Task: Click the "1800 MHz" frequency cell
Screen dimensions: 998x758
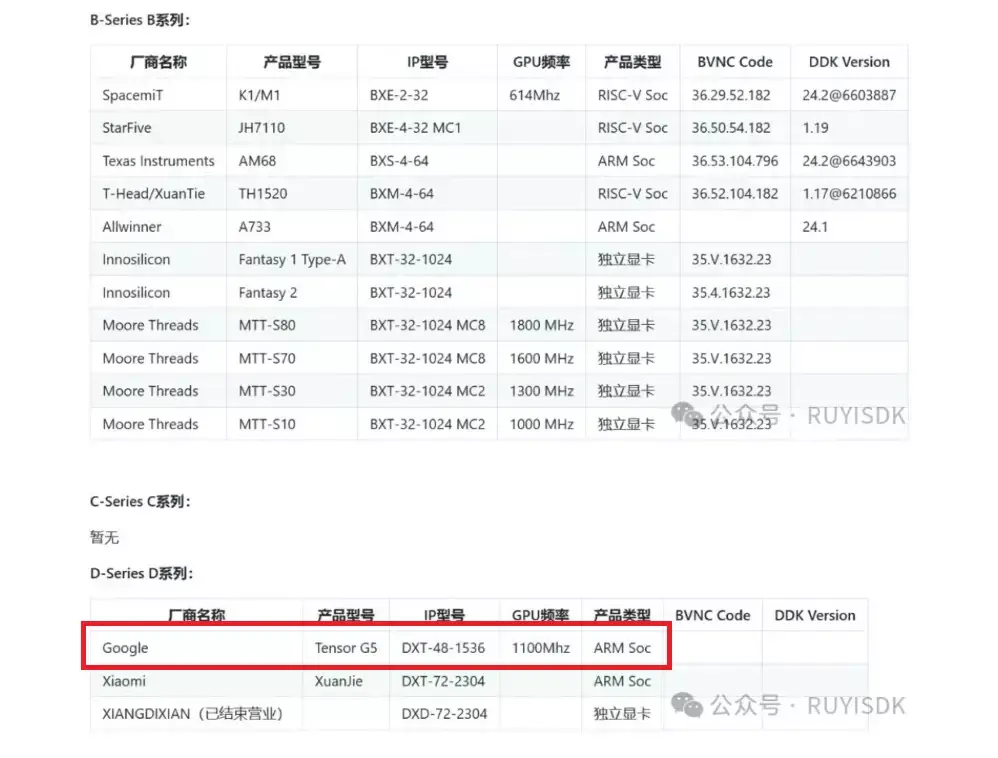Action: tap(542, 325)
